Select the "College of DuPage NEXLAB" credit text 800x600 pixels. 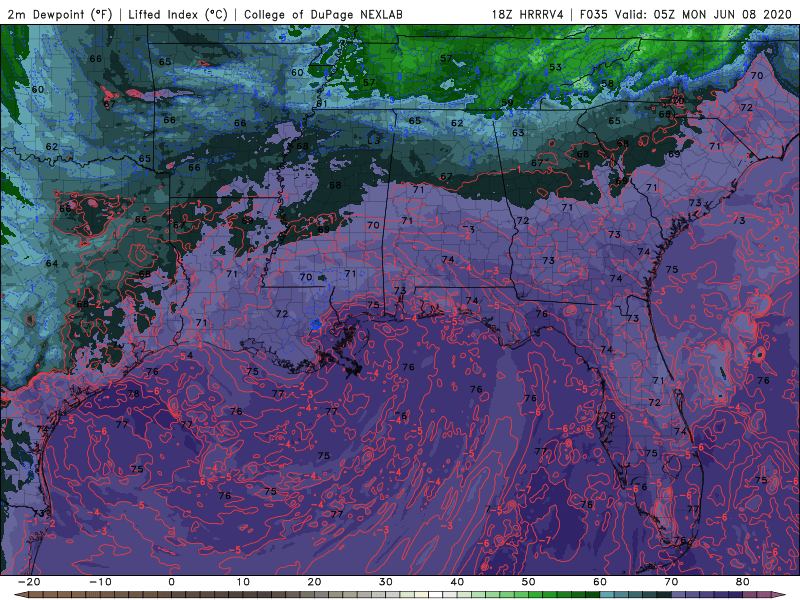[323, 14]
